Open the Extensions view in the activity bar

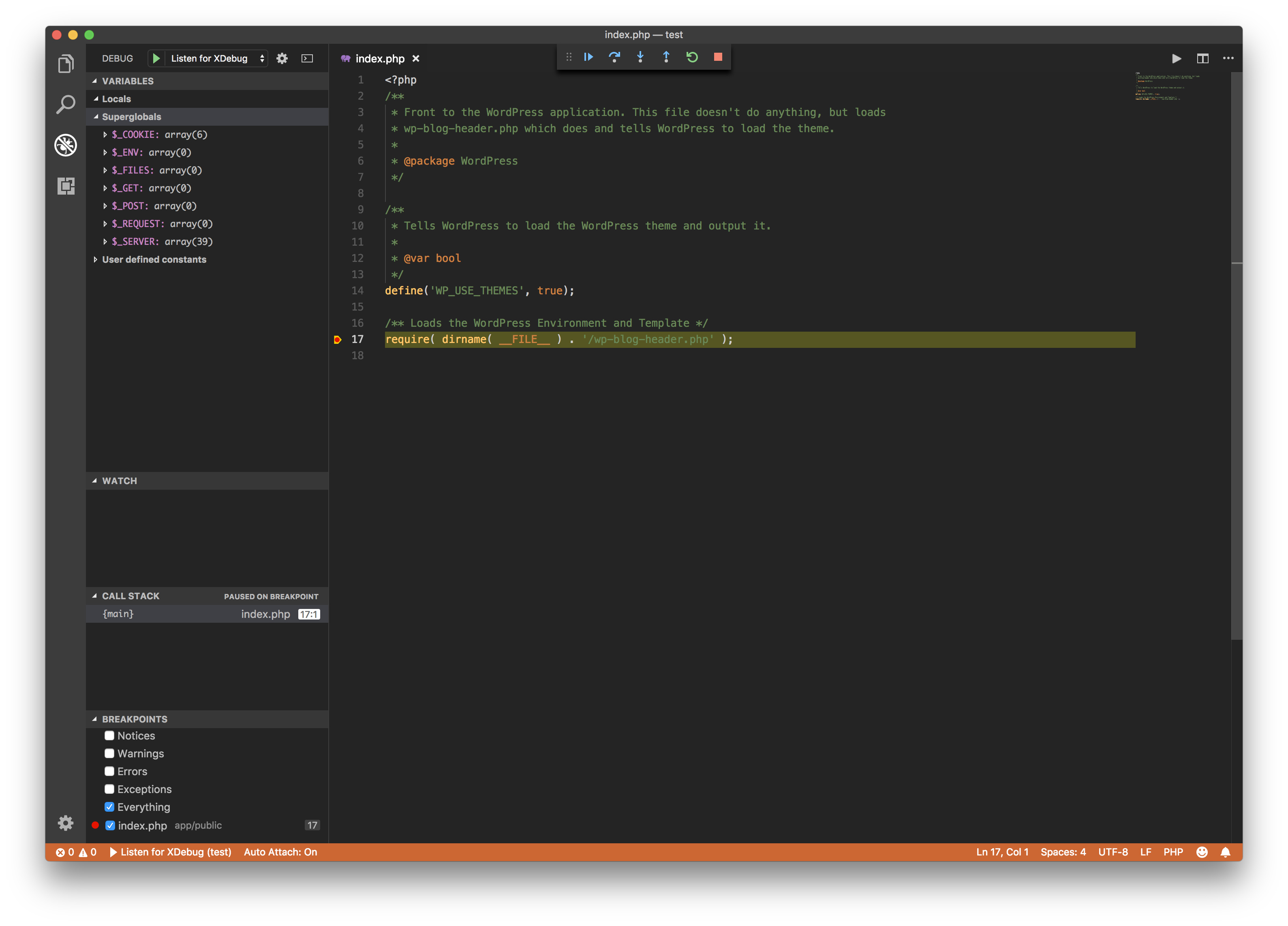66,186
